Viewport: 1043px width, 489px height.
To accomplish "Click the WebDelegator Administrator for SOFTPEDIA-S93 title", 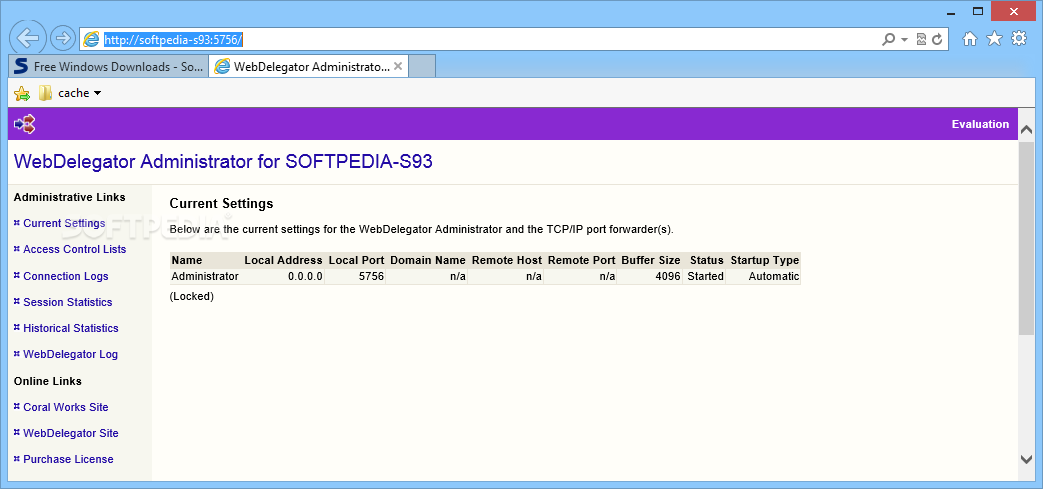I will pos(223,162).
